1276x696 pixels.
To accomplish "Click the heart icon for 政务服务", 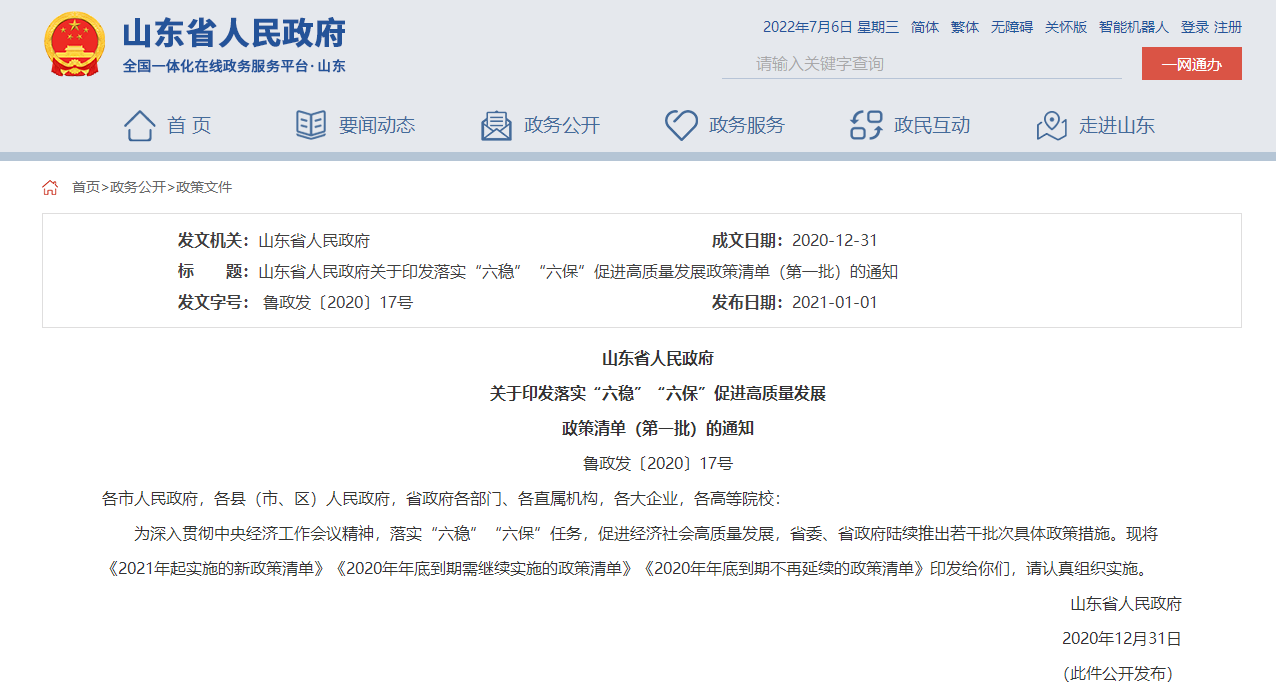I will click(681, 125).
